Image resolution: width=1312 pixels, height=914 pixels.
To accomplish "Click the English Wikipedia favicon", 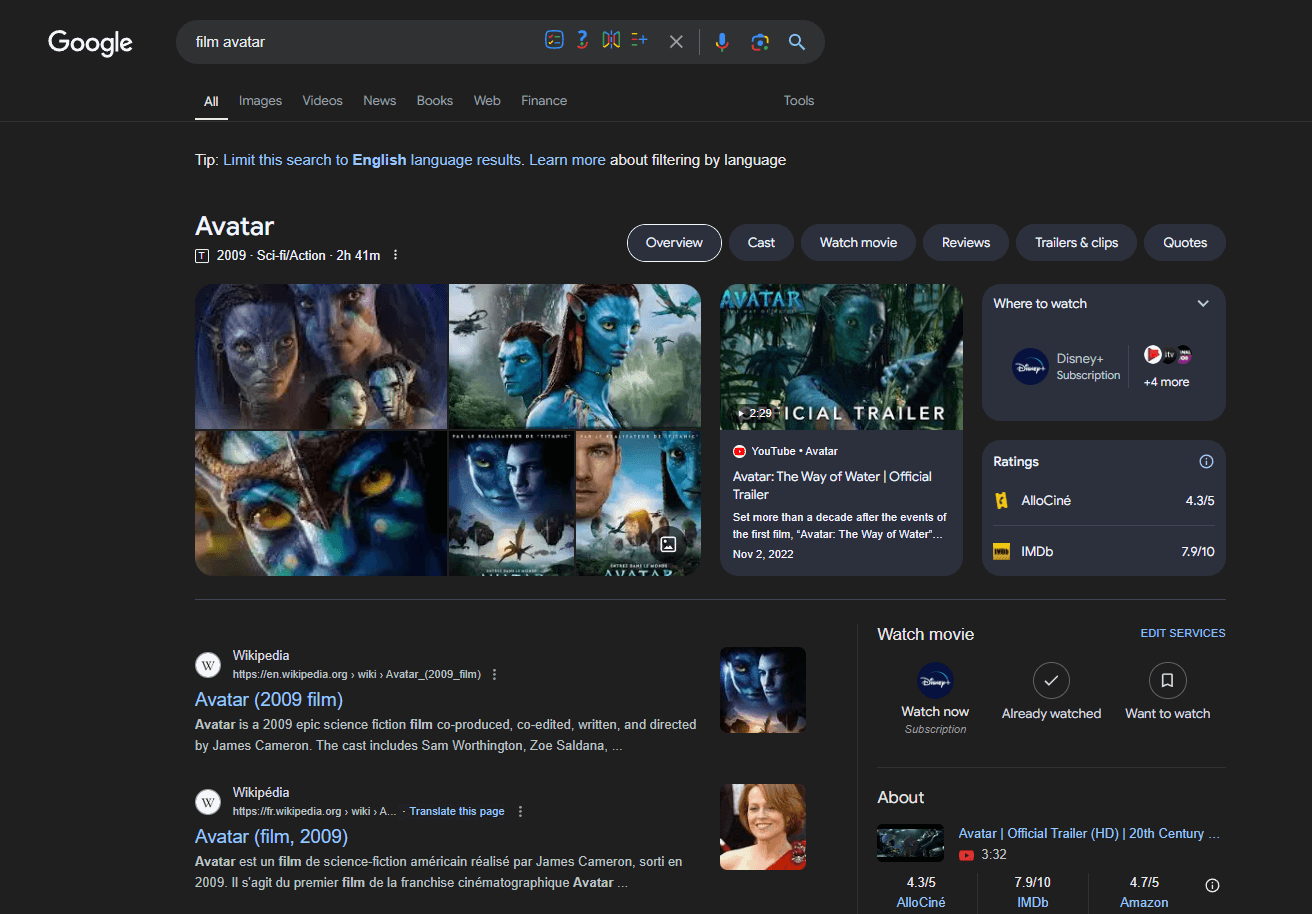I will pyautogui.click(x=208, y=665).
